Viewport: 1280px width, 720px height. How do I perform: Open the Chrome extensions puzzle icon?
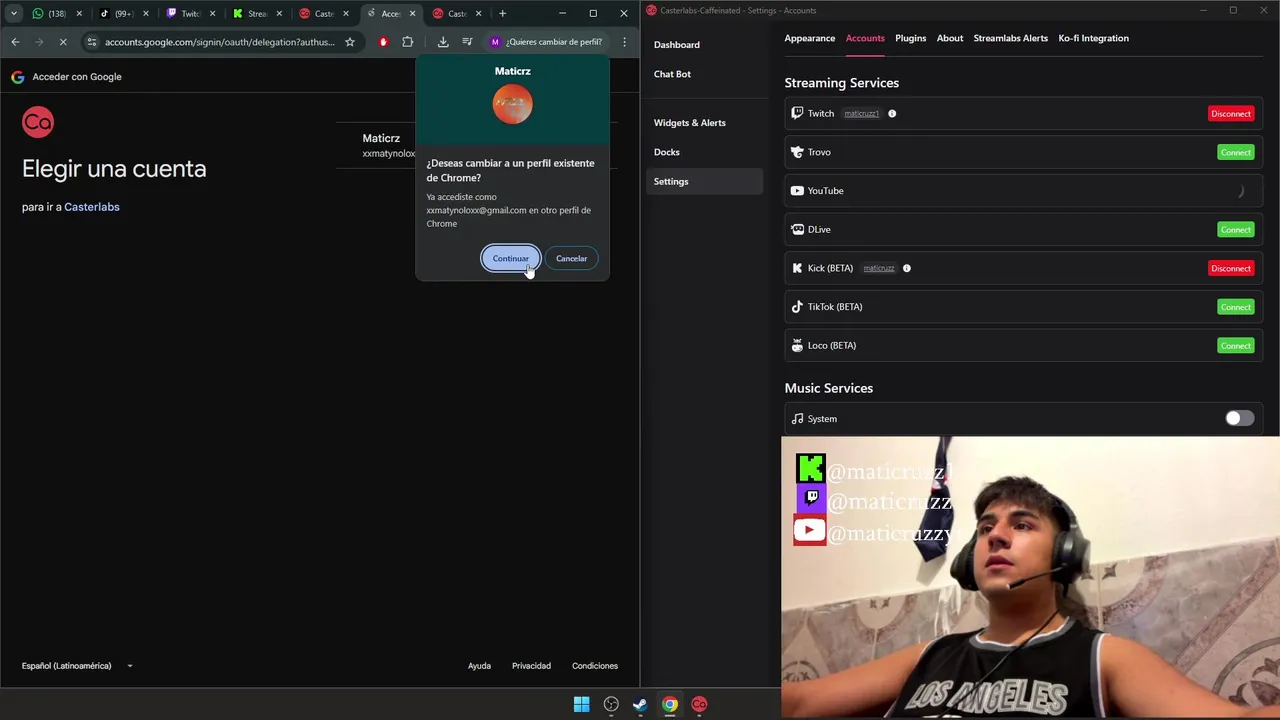click(x=407, y=42)
